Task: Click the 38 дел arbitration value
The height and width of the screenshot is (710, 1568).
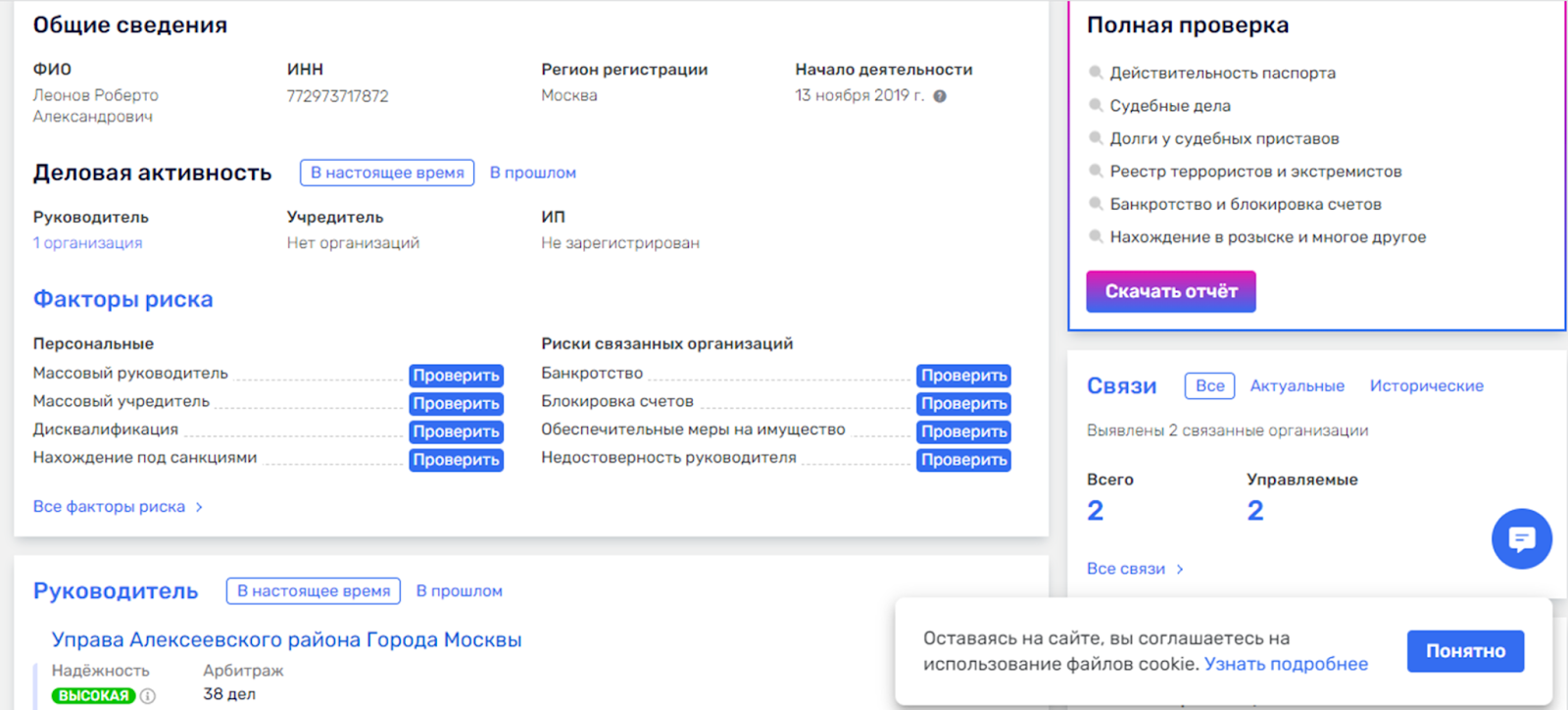Action: pyautogui.click(x=229, y=694)
